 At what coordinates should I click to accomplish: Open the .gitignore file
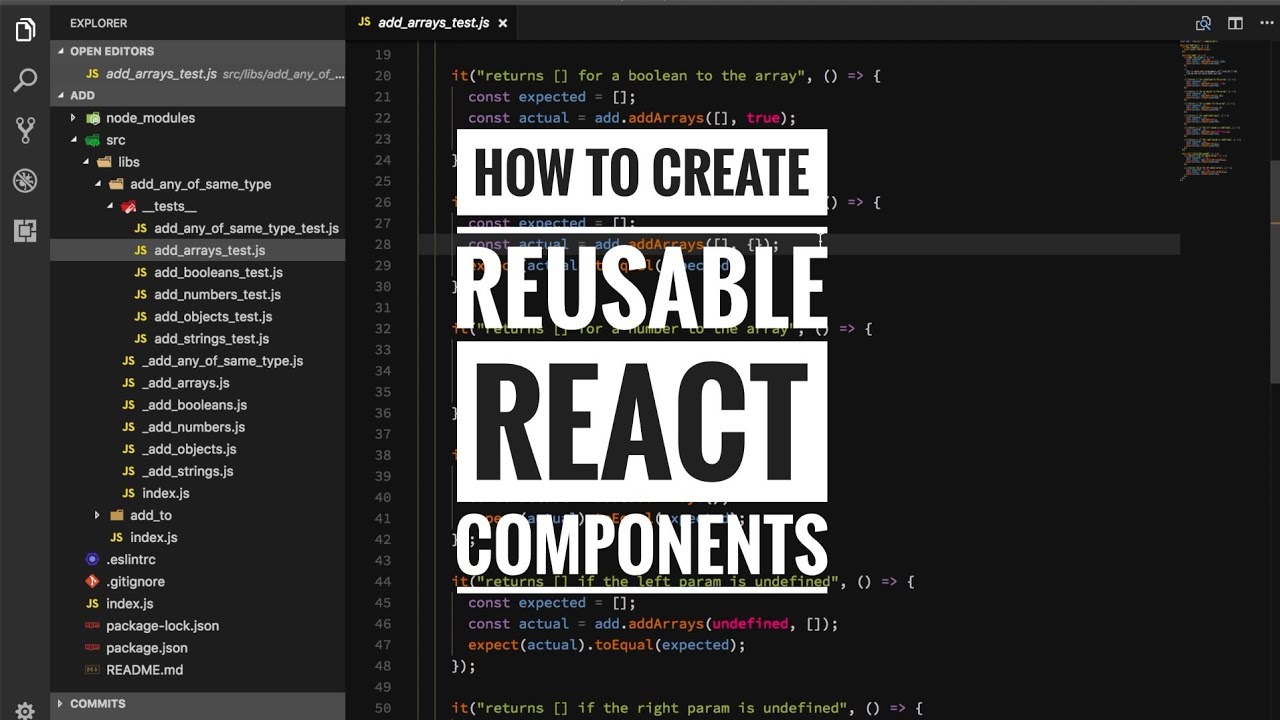tap(198, 581)
